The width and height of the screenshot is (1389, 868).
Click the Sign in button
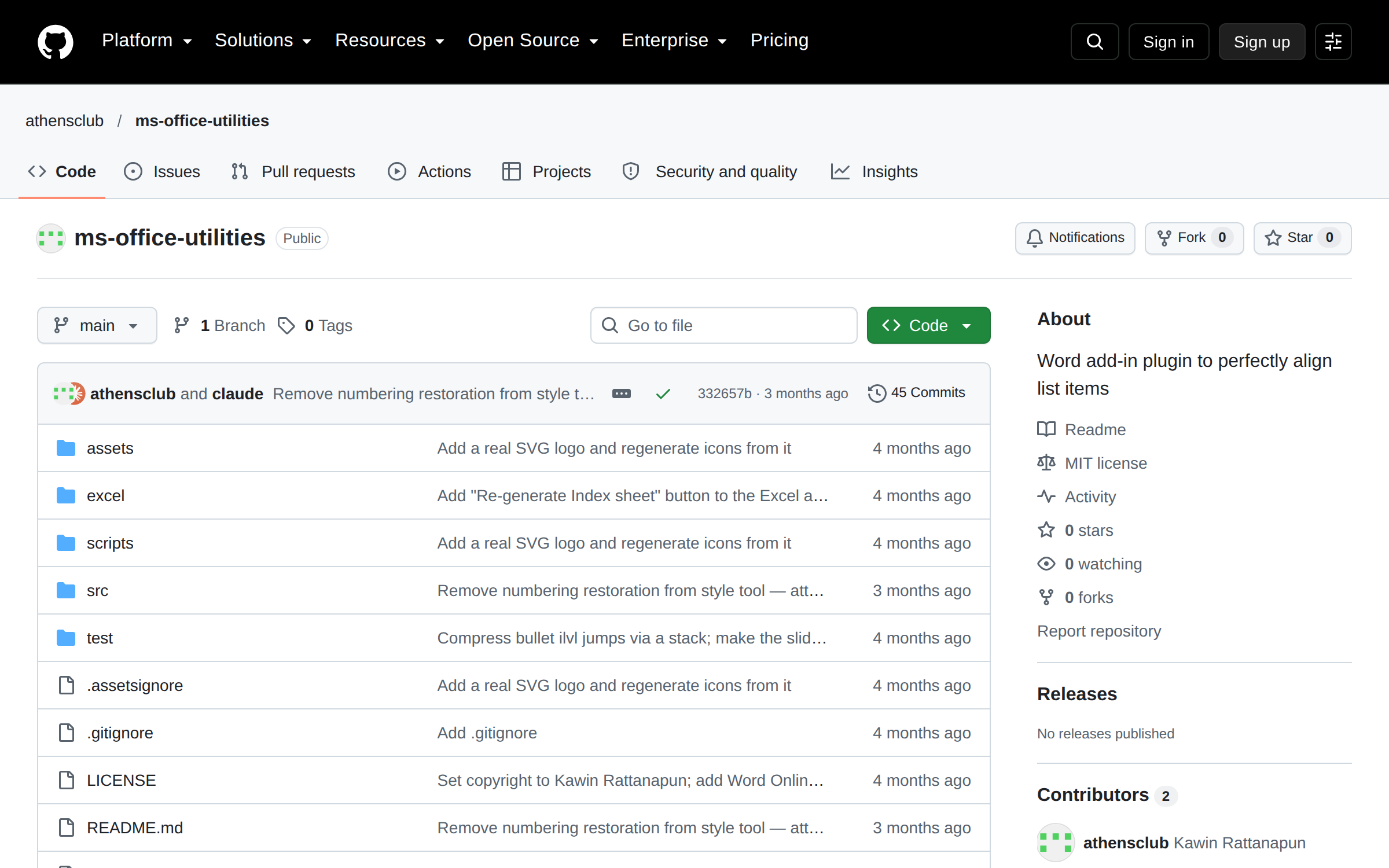(1168, 42)
